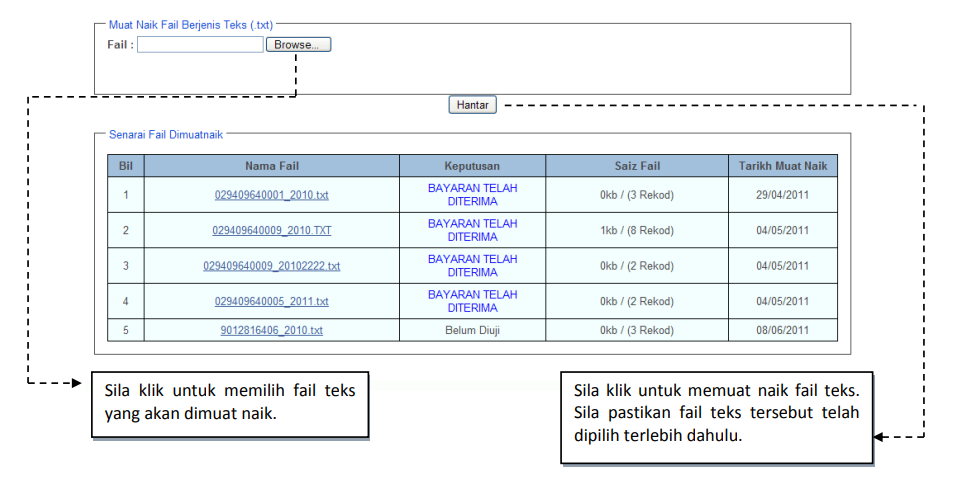Click row number 2 cell
The height and width of the screenshot is (481, 953).
(126, 230)
